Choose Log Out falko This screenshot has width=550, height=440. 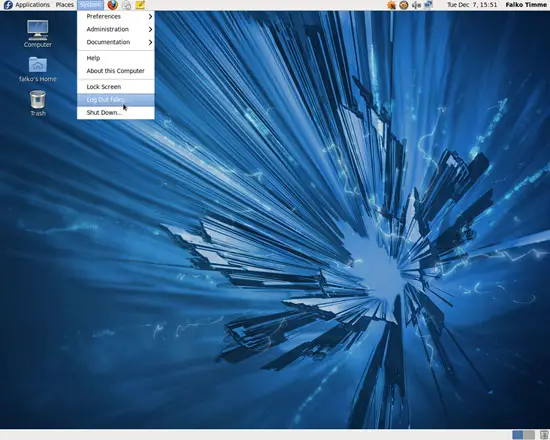pos(116,100)
